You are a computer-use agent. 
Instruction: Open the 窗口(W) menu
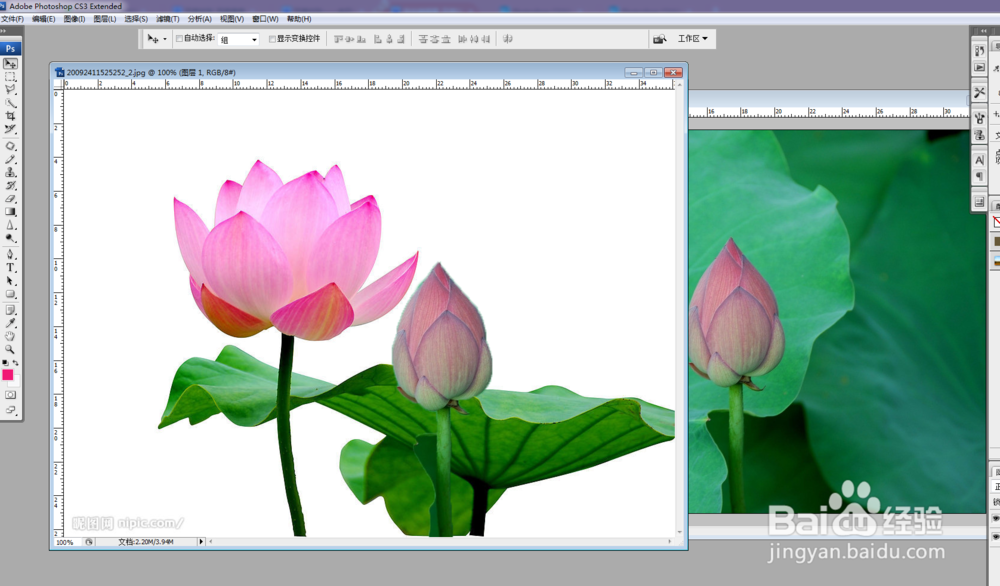coord(265,19)
